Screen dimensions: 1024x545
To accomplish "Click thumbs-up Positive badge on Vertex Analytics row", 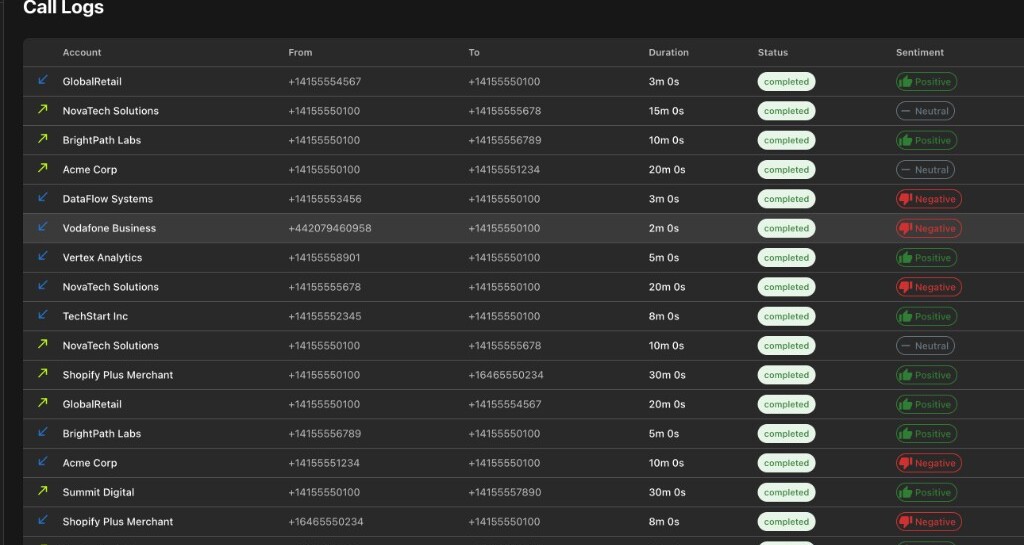I will click(926, 258).
